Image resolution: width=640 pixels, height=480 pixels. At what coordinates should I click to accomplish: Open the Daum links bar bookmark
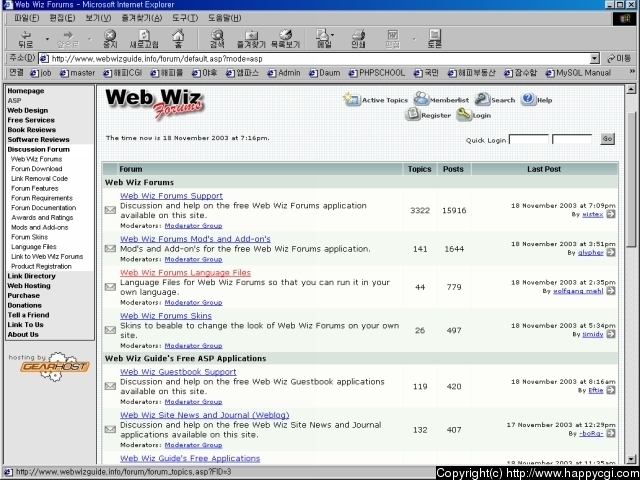point(324,73)
